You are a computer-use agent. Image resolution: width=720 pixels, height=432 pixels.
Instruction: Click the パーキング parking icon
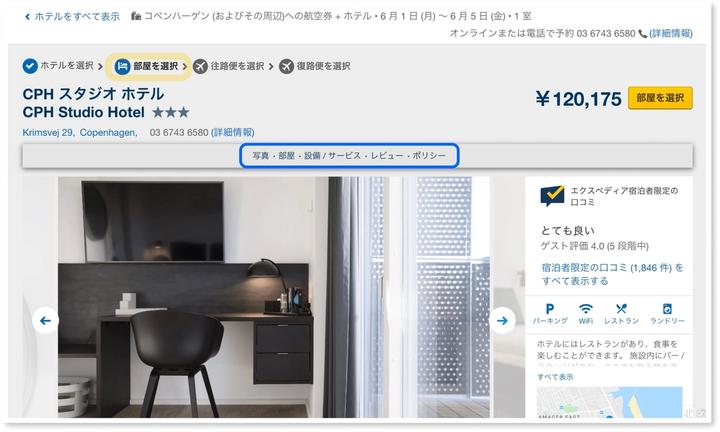tap(550, 309)
